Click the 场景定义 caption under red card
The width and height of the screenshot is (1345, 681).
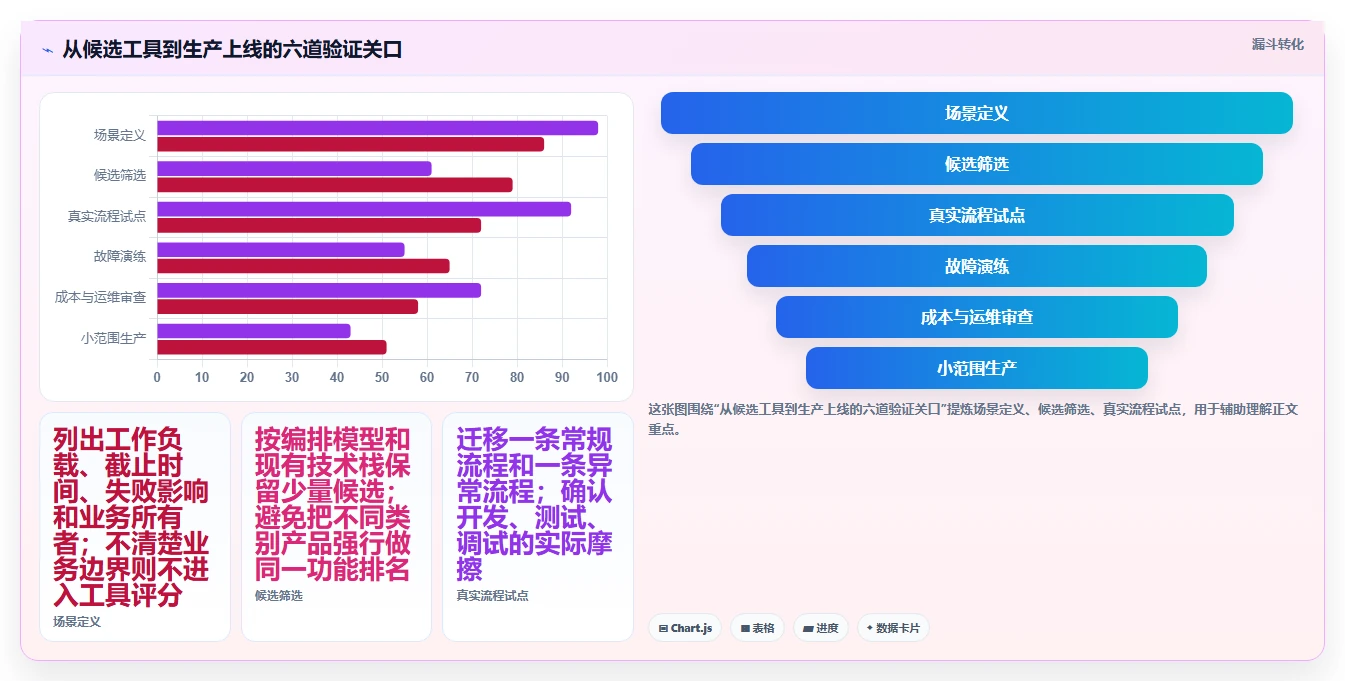pyautogui.click(x=77, y=622)
